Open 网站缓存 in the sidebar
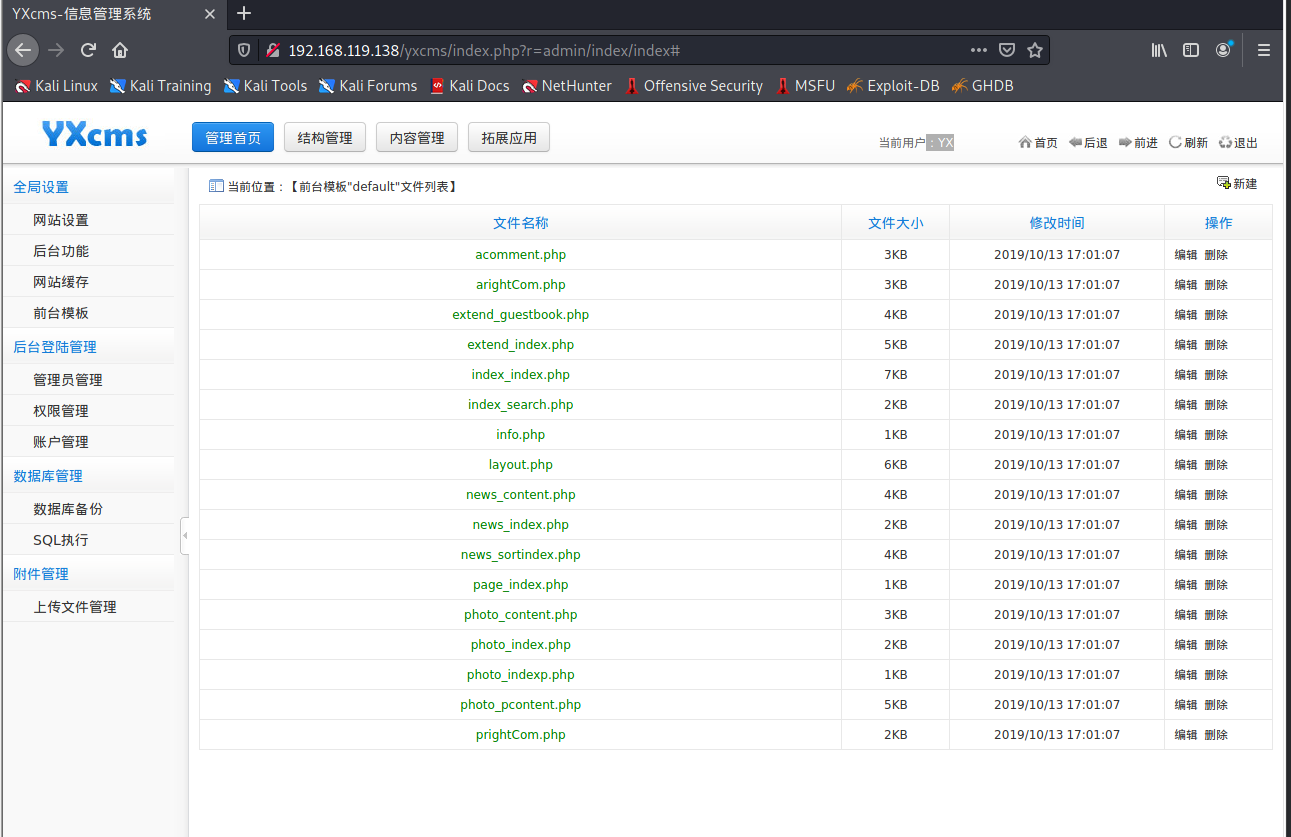Image resolution: width=1291 pixels, height=837 pixels. click(x=61, y=282)
